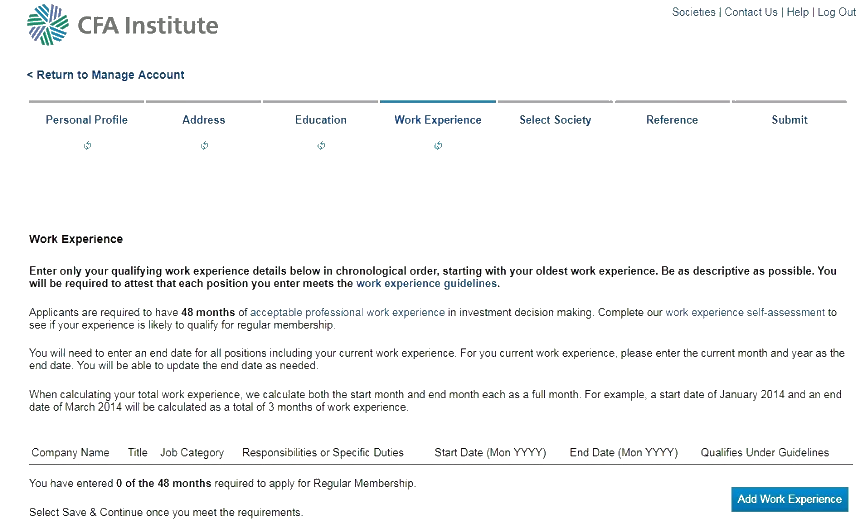Switch to the Reference tab
The height and width of the screenshot is (531, 866).
pos(672,120)
